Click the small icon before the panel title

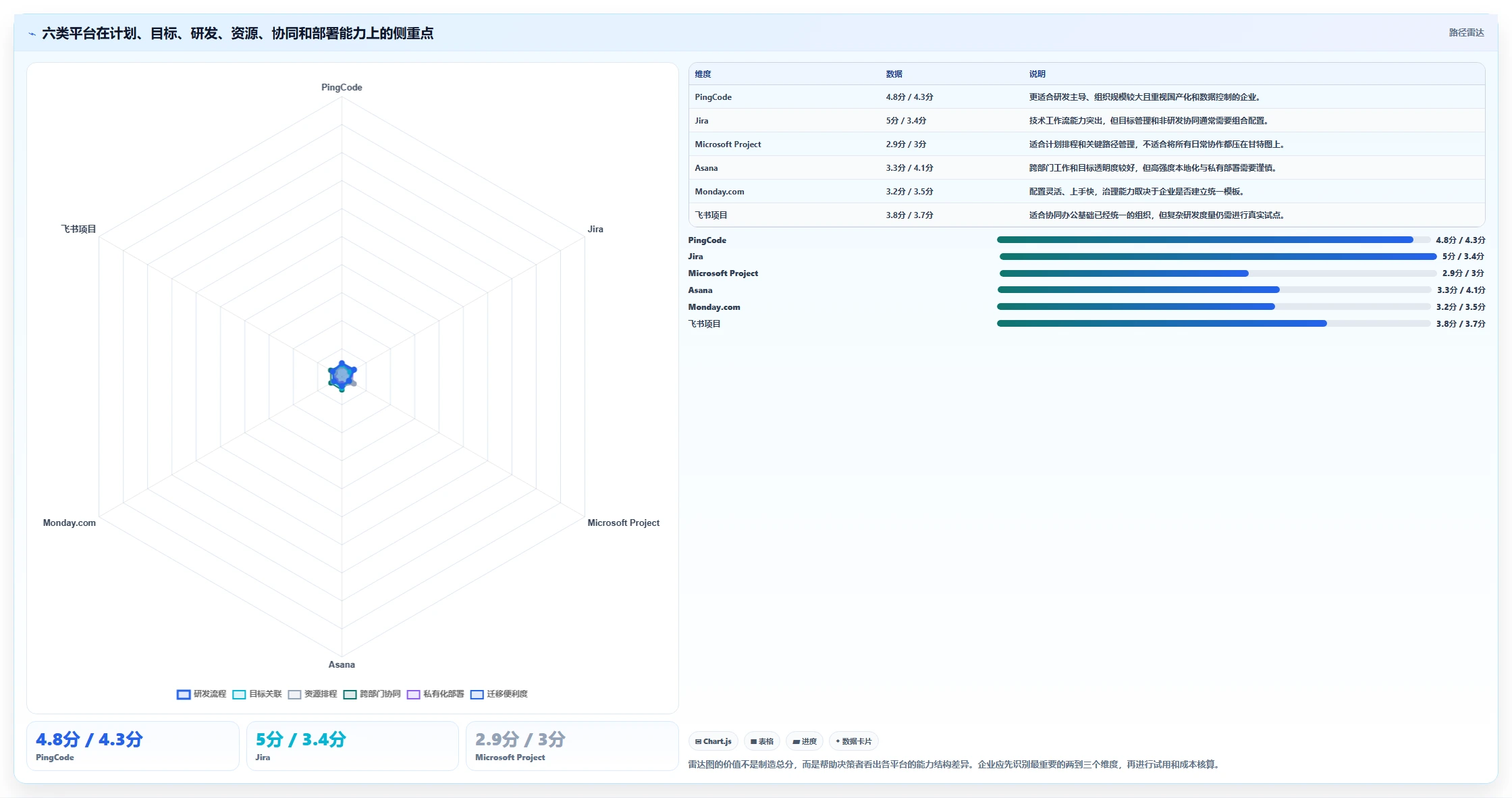[x=32, y=34]
